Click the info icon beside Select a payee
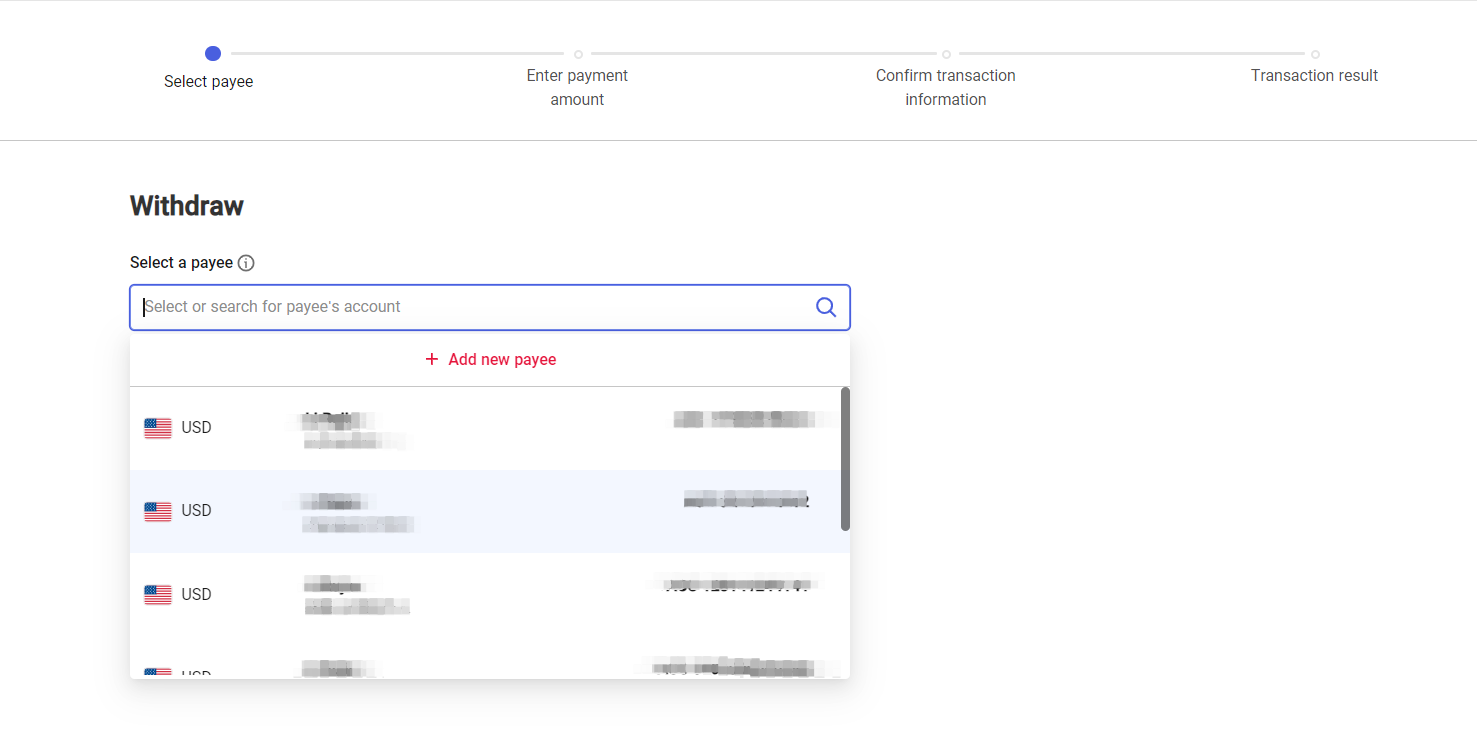Screen dimensions: 1477x730 pyautogui.click(x=246, y=263)
